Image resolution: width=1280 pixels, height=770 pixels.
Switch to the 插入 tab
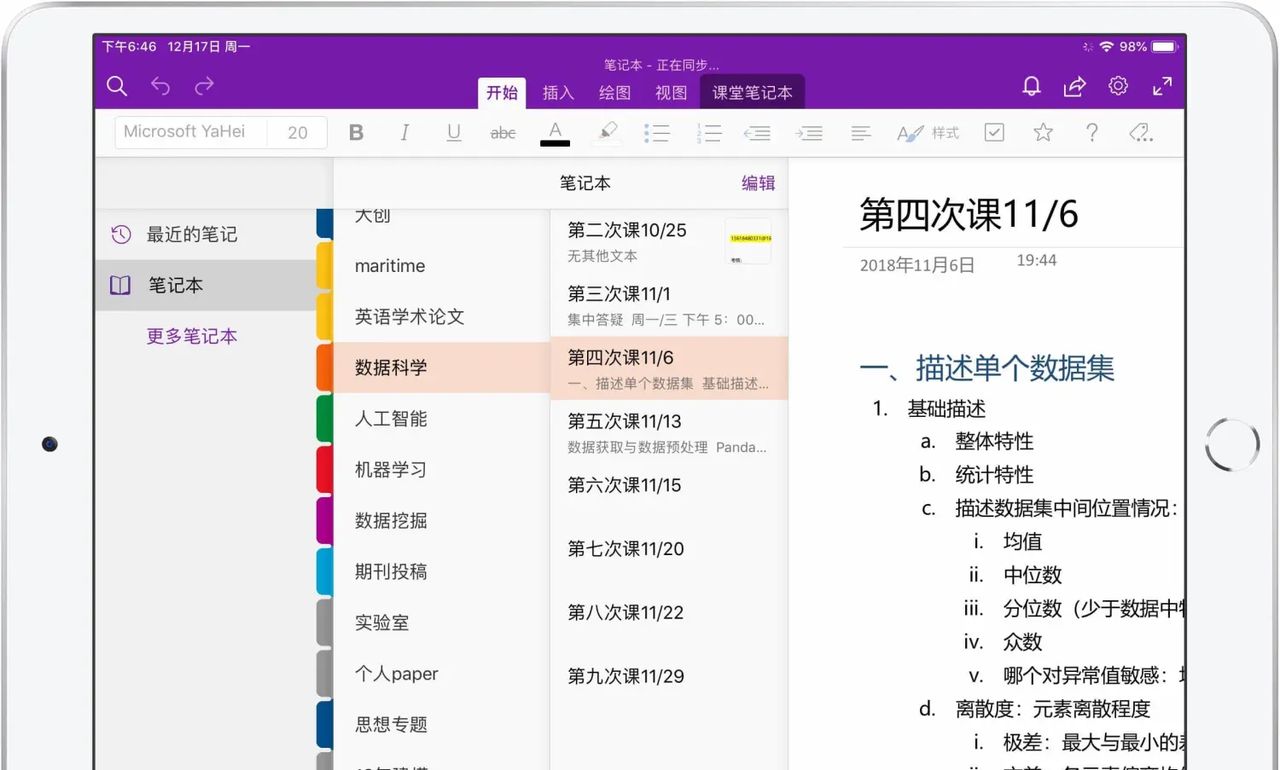coord(558,93)
